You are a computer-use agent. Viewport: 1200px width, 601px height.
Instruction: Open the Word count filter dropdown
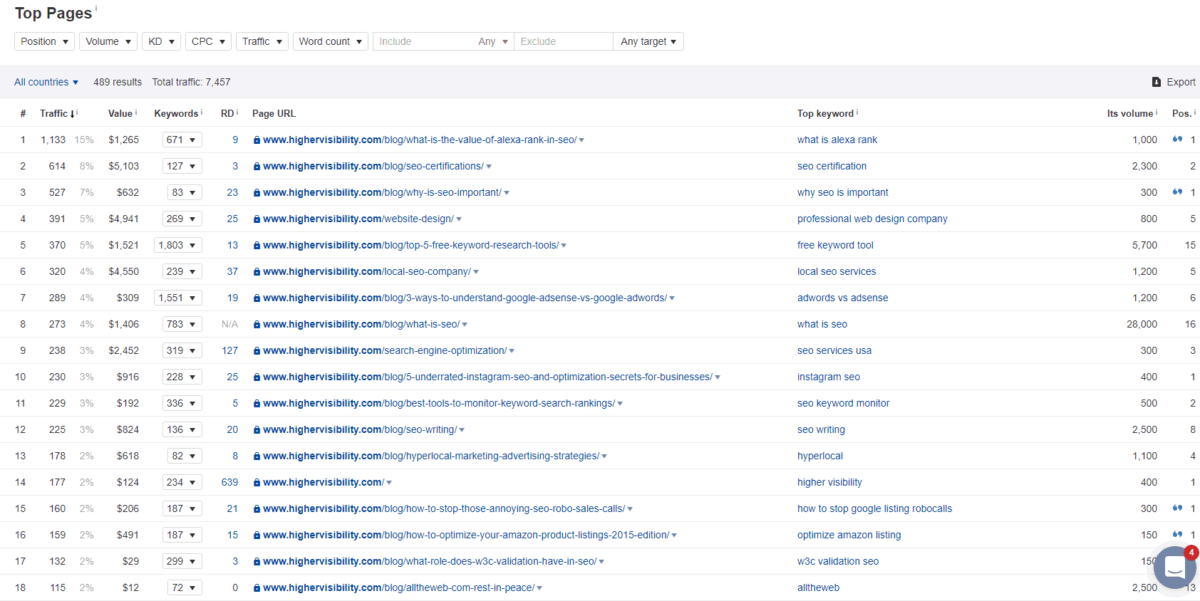point(330,41)
